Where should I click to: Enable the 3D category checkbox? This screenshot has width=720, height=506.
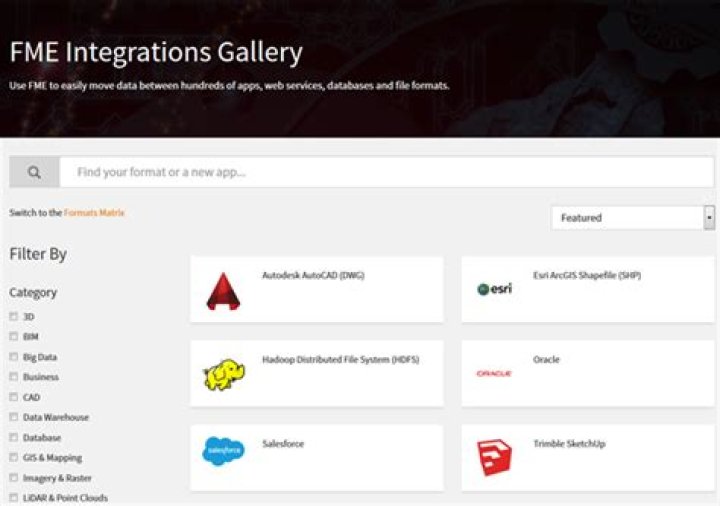coord(14,317)
